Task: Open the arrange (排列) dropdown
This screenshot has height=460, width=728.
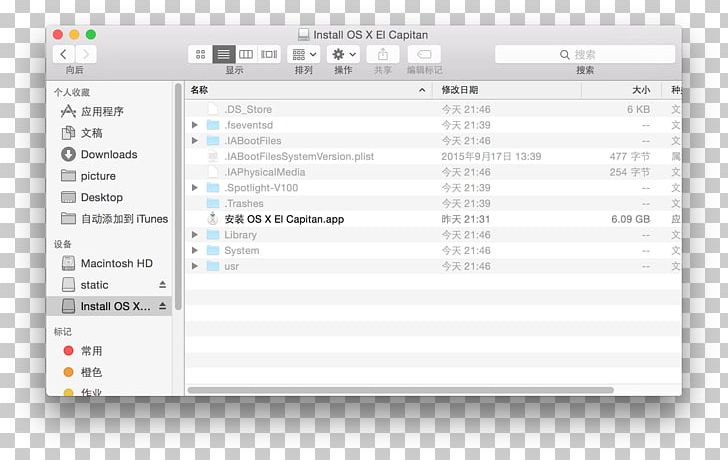Action: (x=304, y=54)
